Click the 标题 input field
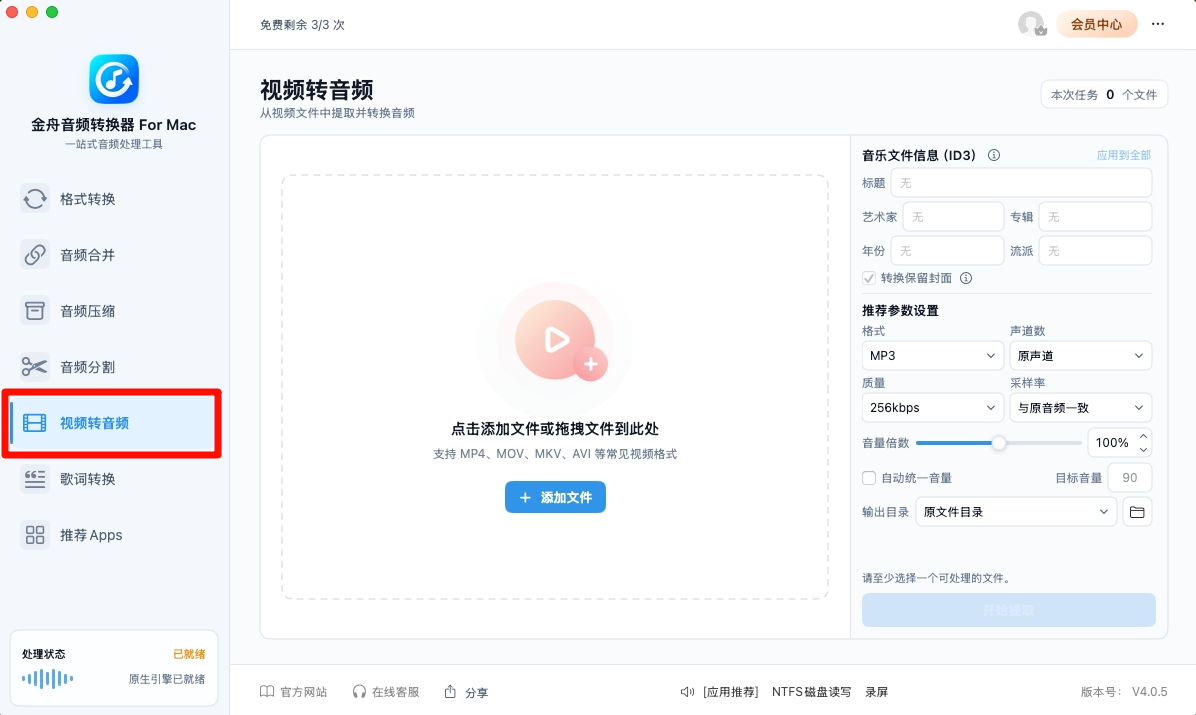This screenshot has width=1196, height=715. point(1021,183)
